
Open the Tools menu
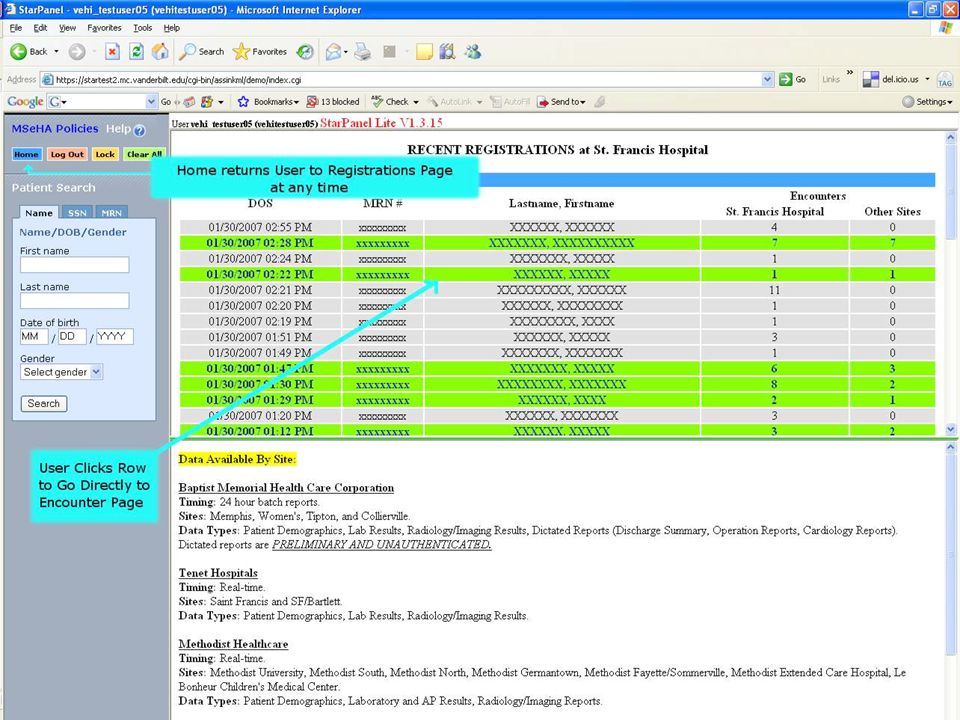click(143, 28)
